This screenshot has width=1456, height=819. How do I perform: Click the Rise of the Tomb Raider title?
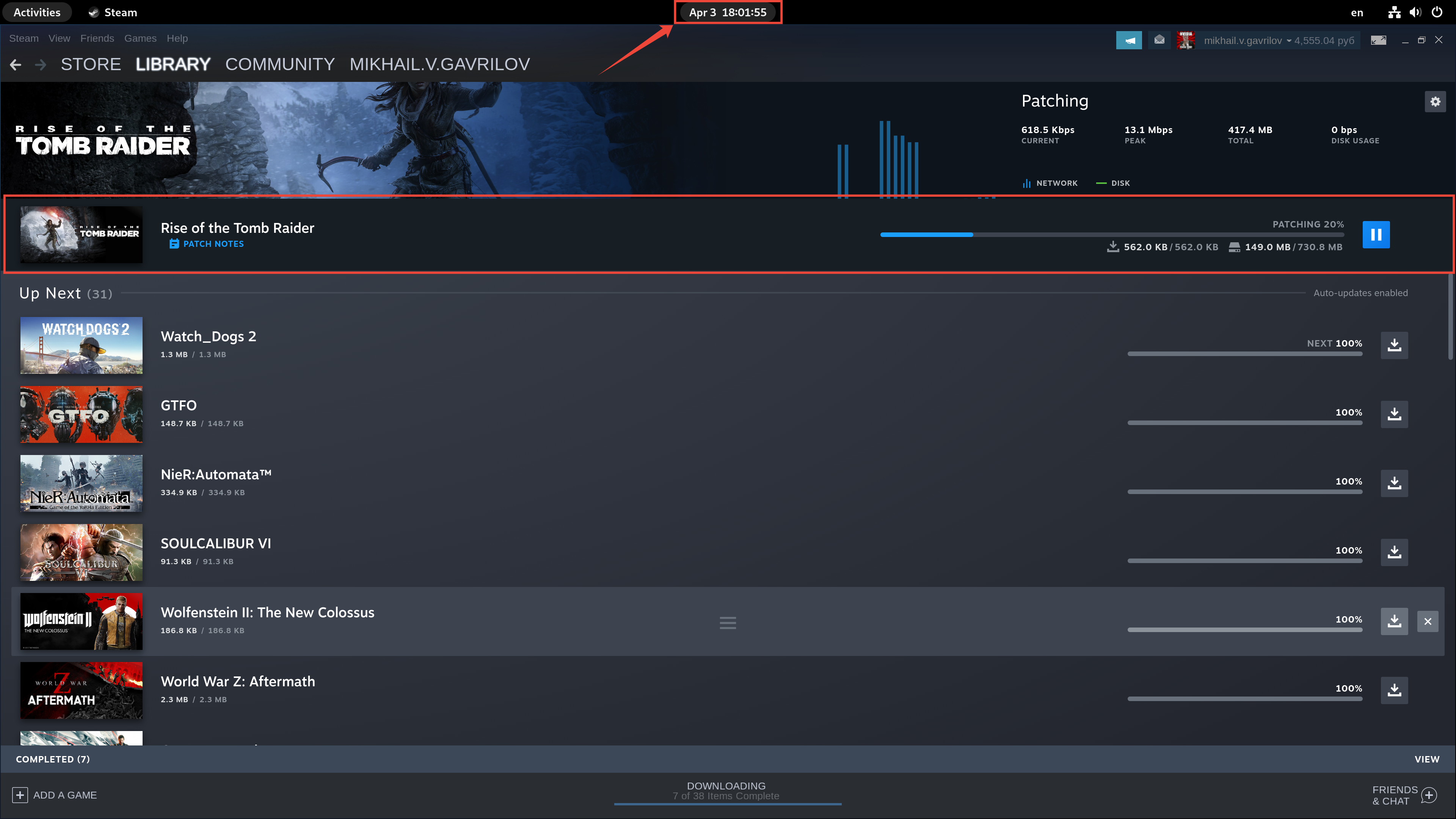(237, 228)
